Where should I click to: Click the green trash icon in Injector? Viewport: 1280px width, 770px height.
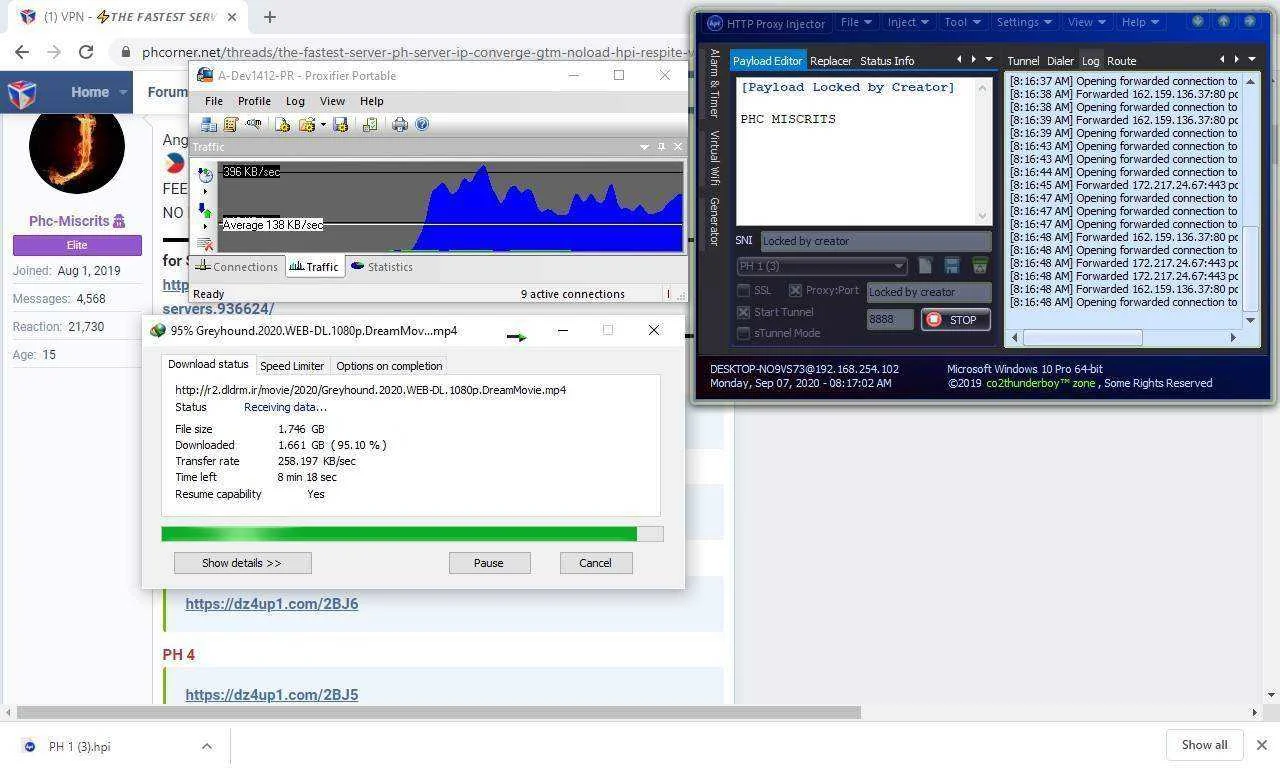point(980,266)
